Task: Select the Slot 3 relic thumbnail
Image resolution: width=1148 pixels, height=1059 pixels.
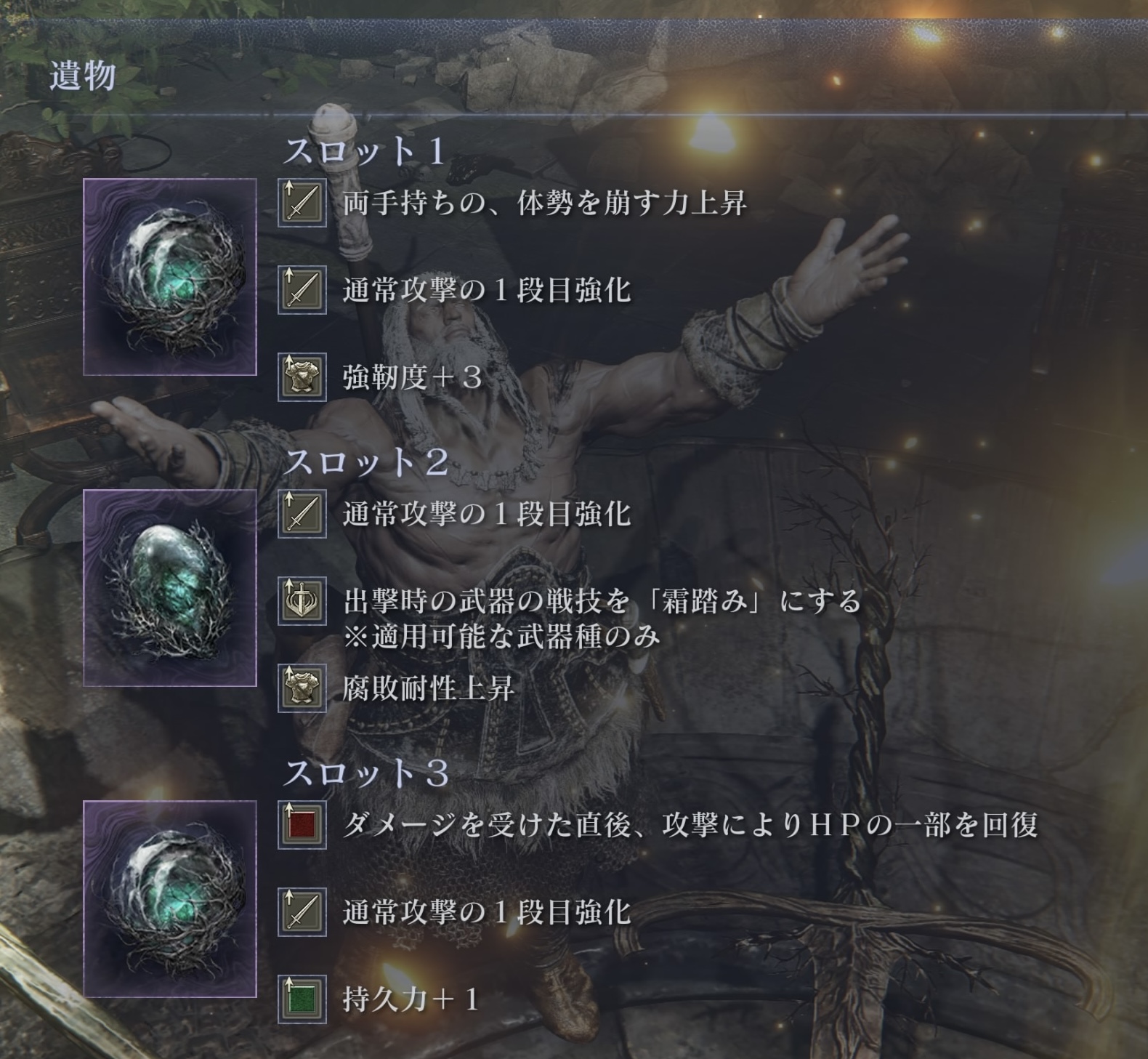Action: point(170,898)
